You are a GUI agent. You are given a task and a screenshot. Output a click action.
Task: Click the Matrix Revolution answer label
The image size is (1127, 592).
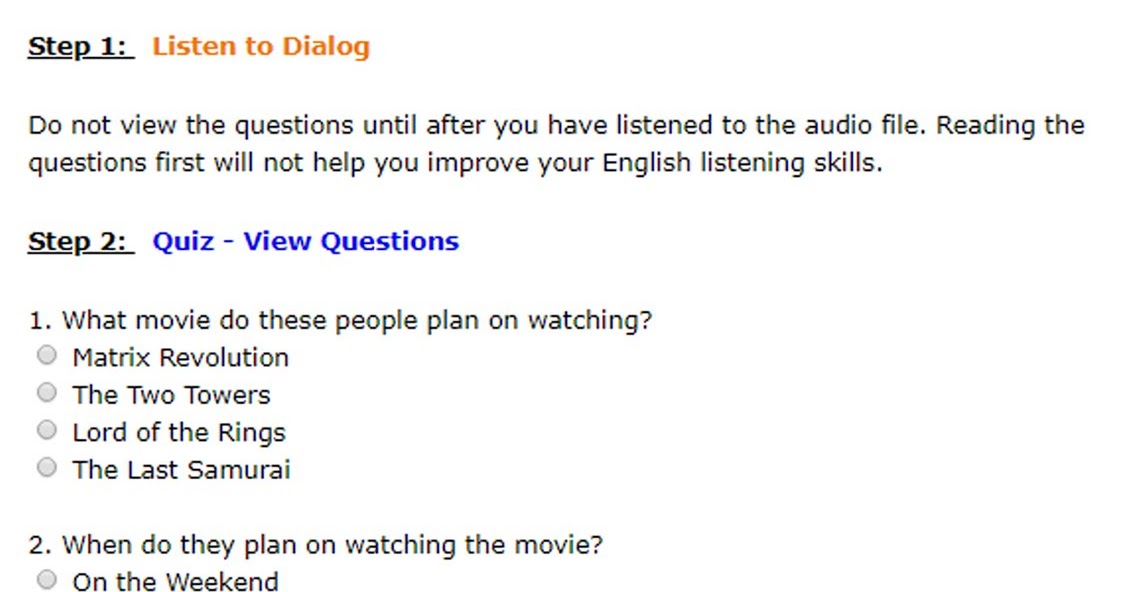[x=180, y=357]
